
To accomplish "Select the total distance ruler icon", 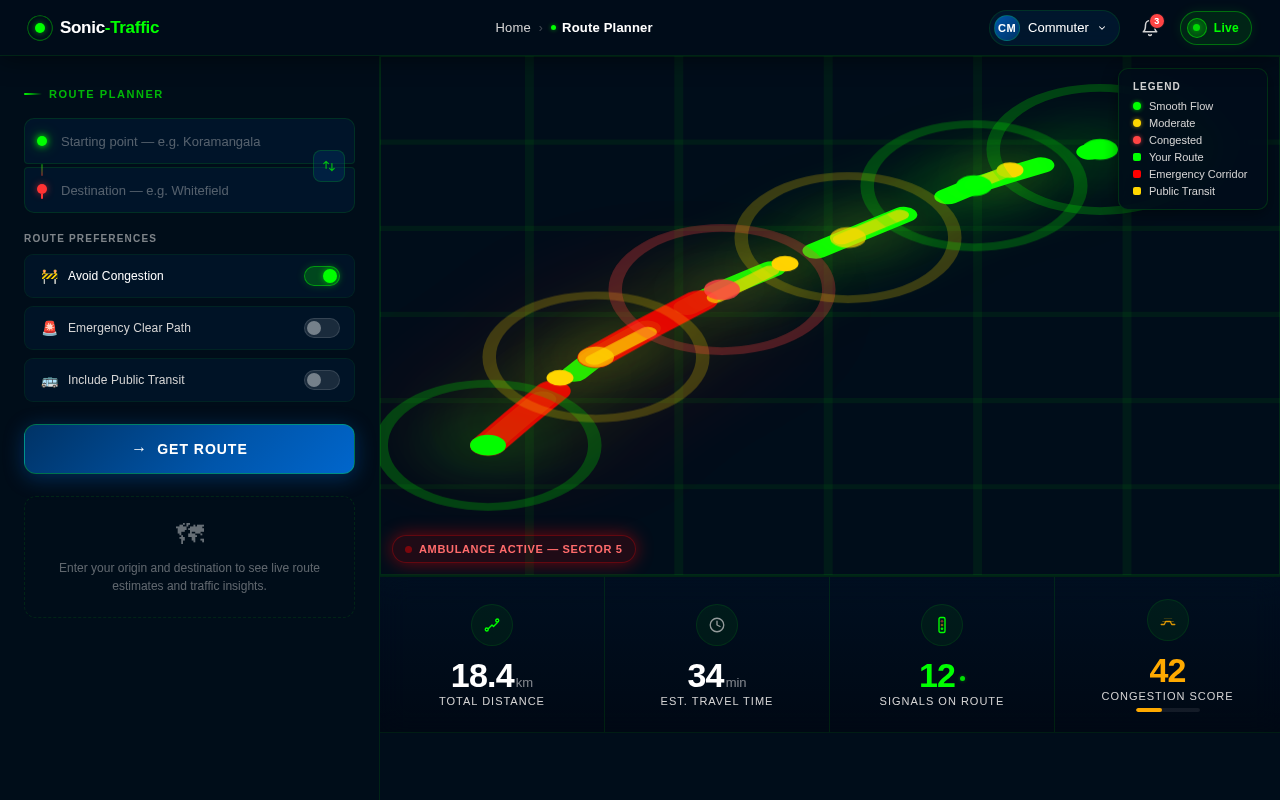I will (x=491, y=624).
